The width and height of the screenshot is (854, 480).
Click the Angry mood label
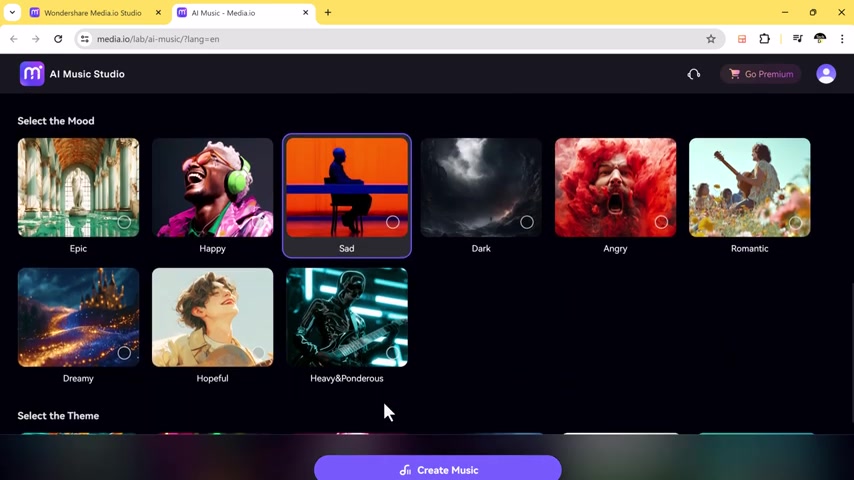pos(615,248)
